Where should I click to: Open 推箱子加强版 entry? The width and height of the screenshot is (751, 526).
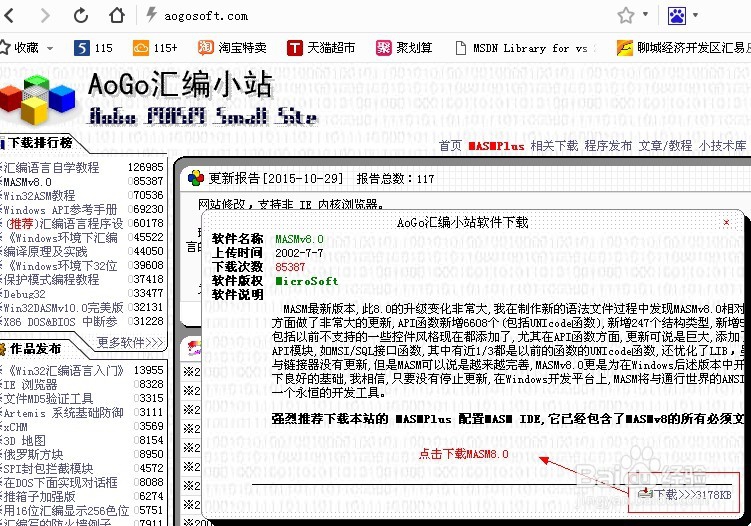(39, 496)
